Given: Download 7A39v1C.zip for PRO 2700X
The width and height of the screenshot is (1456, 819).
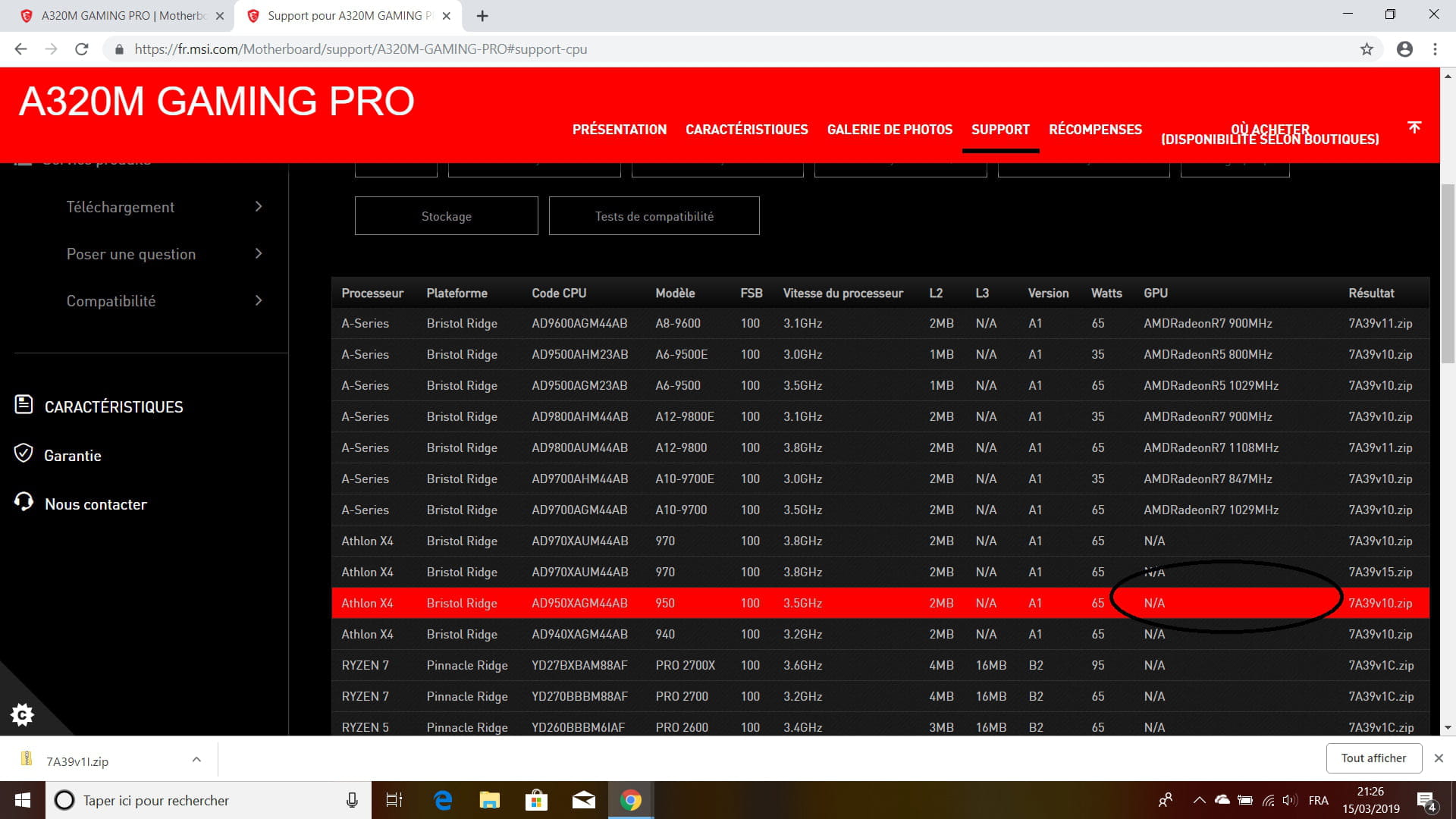Looking at the screenshot, I should [1381, 665].
